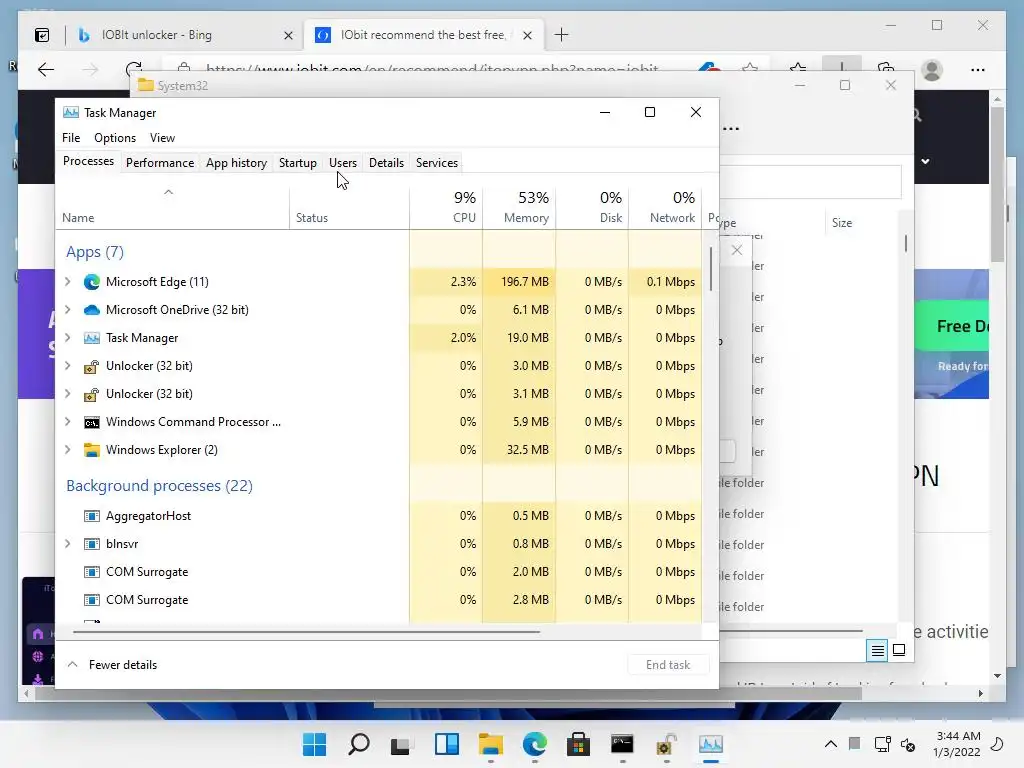The width and height of the screenshot is (1024, 768).
Task: Click the End task button
Action: (x=668, y=665)
